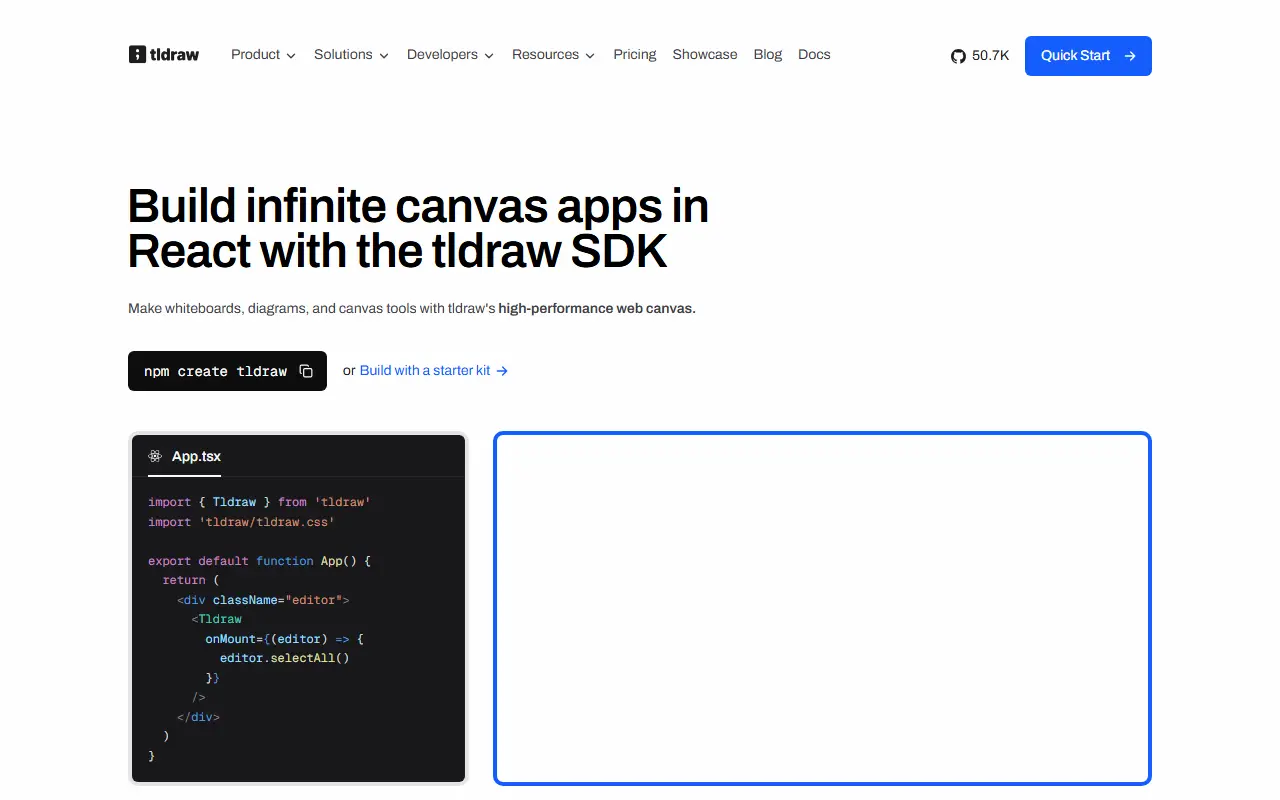1280x800 pixels.
Task: Click the className="editor" div line
Action: pyautogui.click(x=263, y=600)
